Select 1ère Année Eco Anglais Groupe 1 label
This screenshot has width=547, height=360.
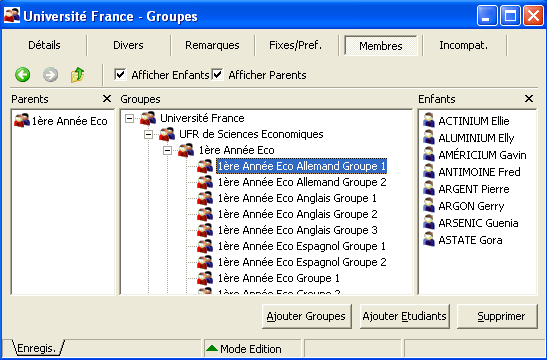click(297, 198)
